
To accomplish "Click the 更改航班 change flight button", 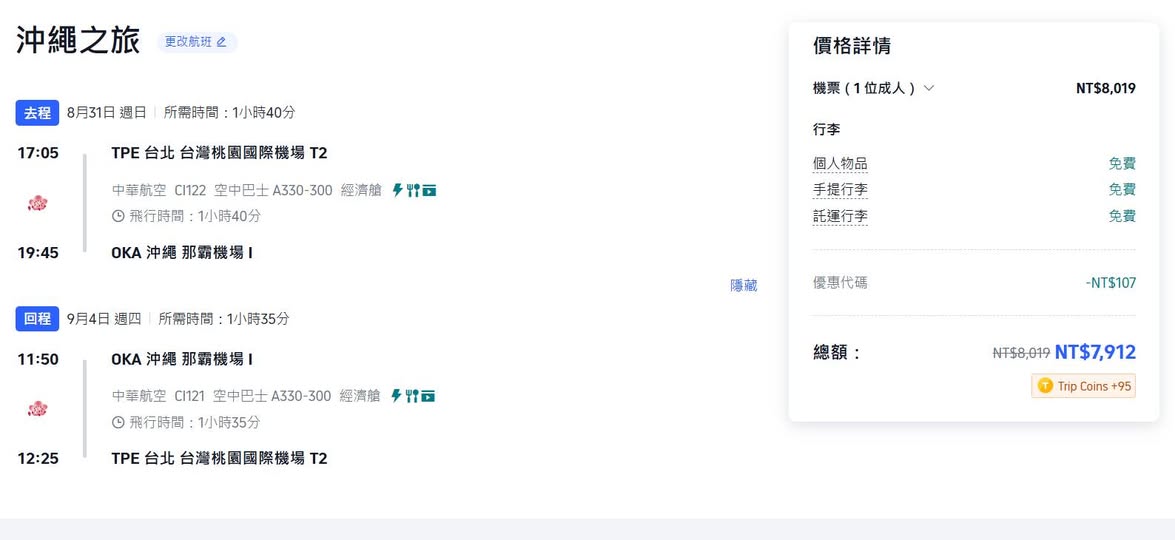I will coord(196,42).
